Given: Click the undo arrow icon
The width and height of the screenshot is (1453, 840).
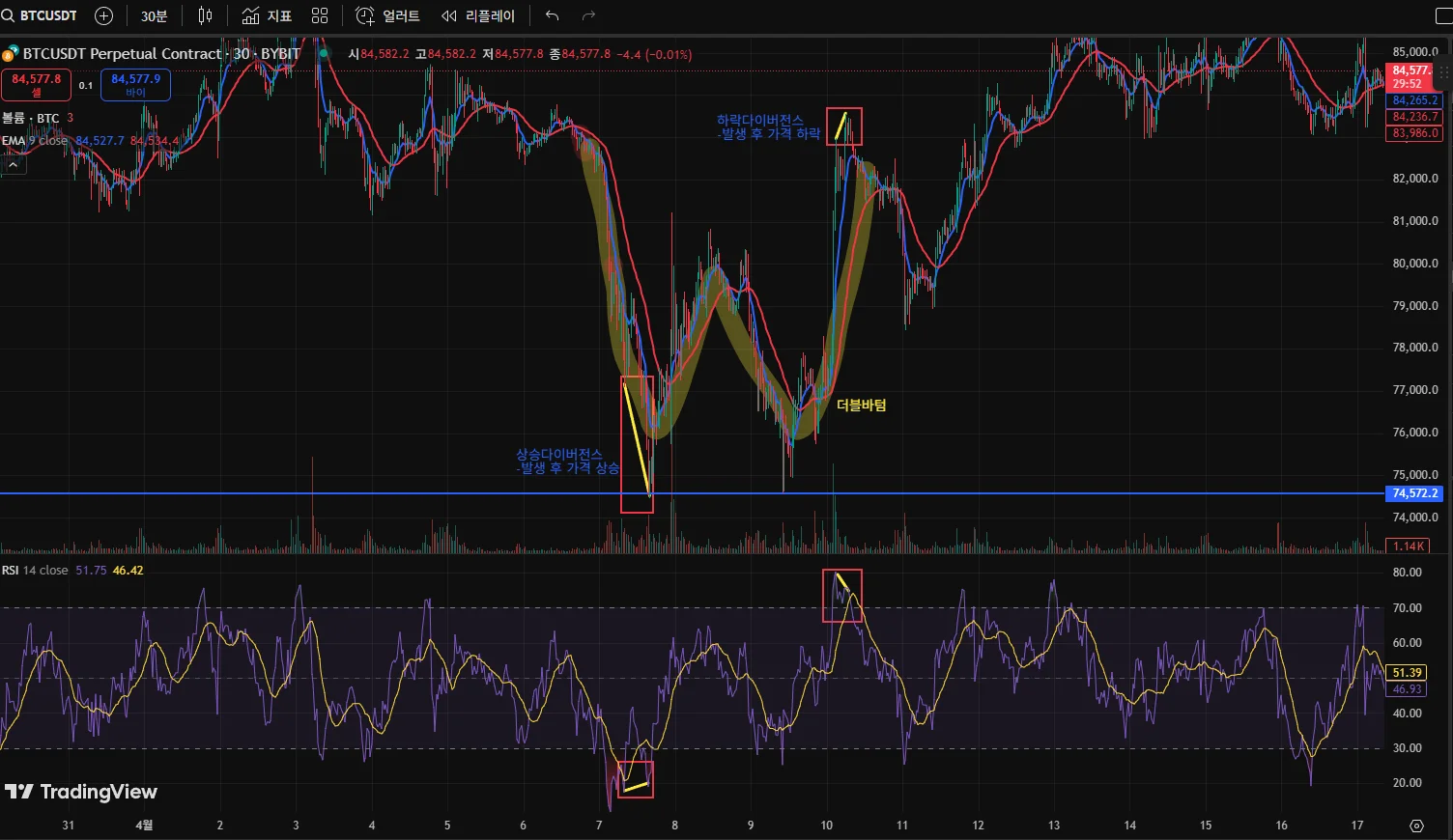Looking at the screenshot, I should click(552, 15).
